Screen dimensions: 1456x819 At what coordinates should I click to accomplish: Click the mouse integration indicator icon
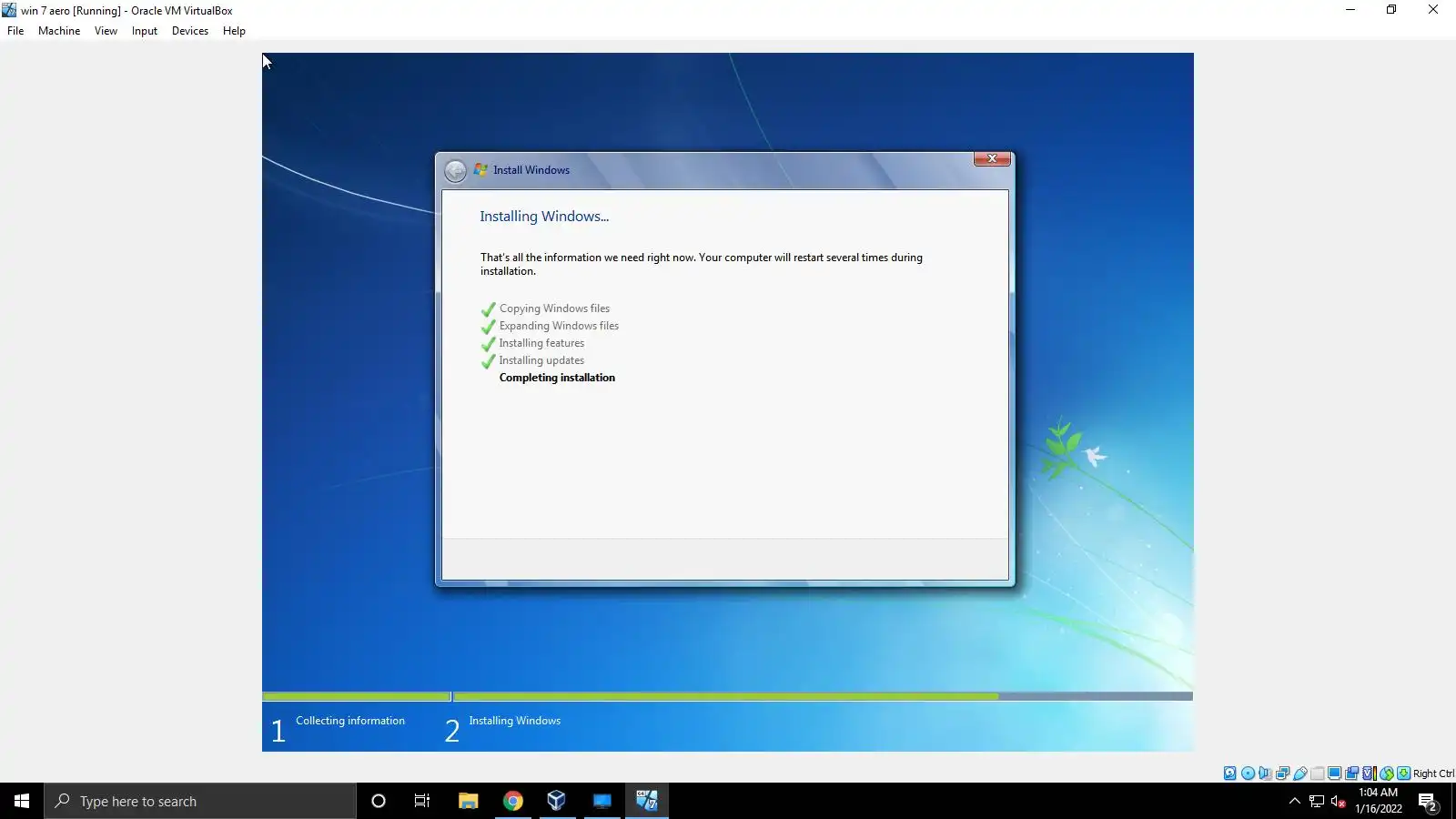(x=1387, y=773)
